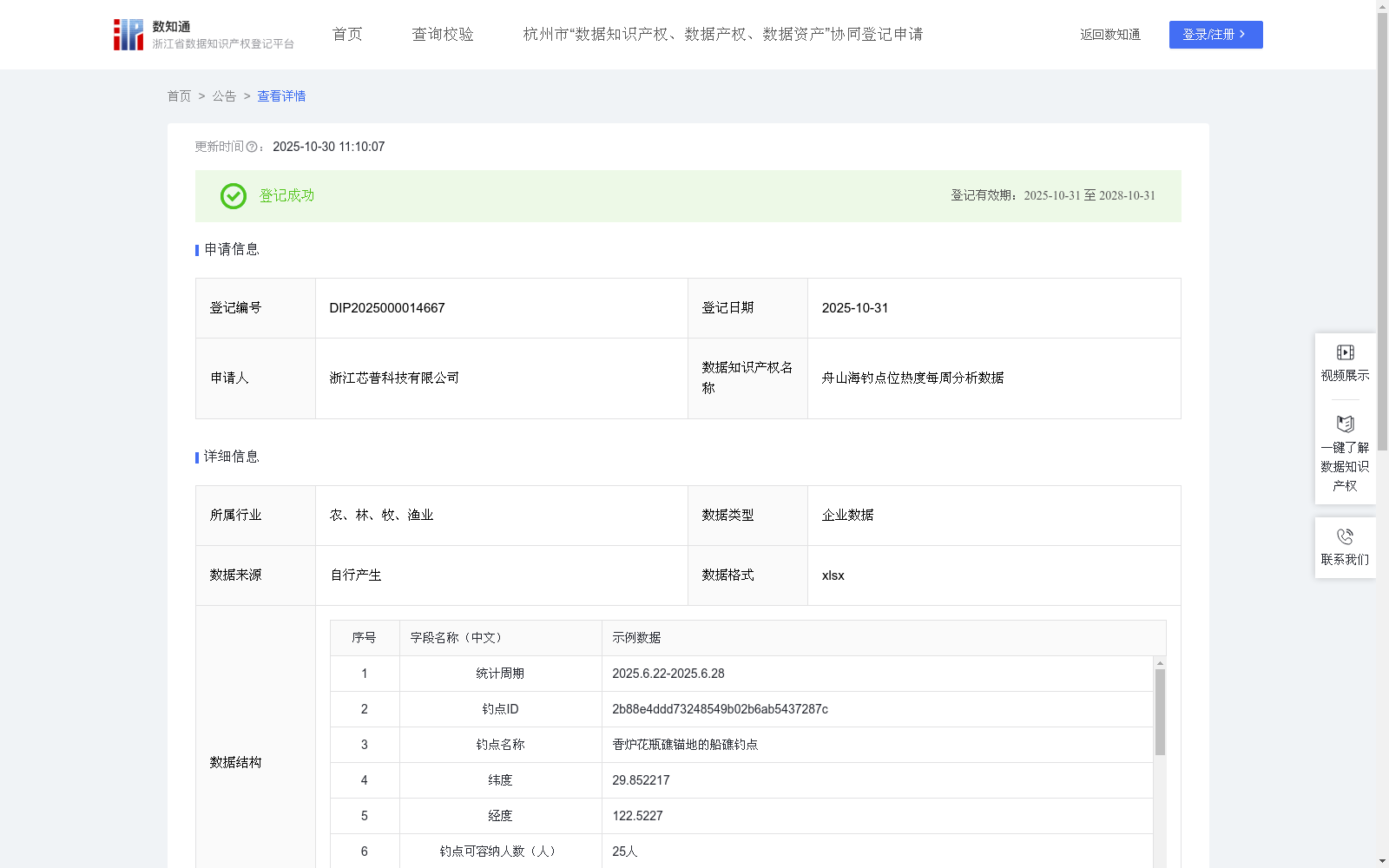Click the latitude value 29.852217

[641, 780]
